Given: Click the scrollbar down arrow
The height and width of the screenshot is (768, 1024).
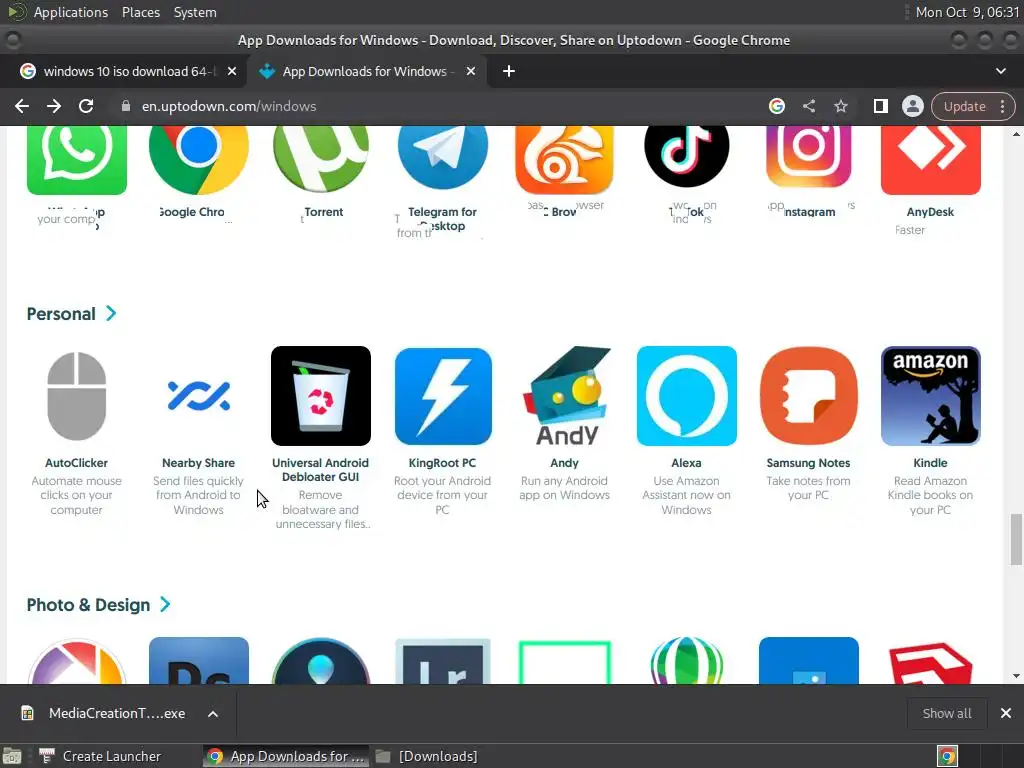Looking at the screenshot, I should coord(1016,676).
